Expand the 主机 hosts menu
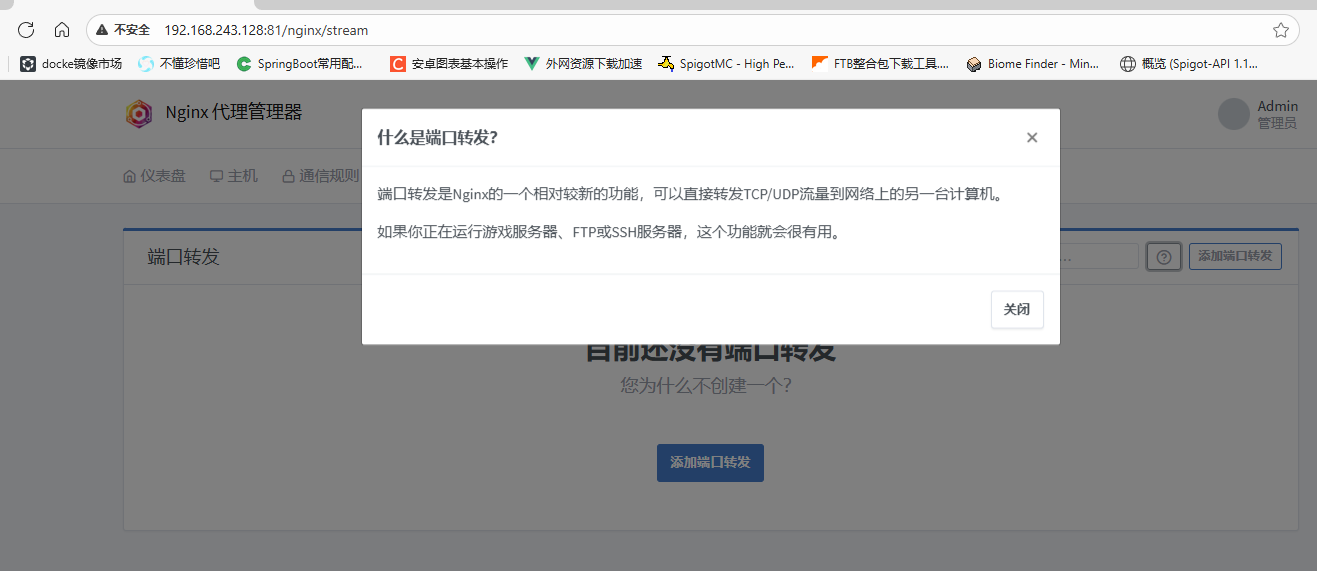Screen dimensions: 1317x571 click(x=233, y=176)
